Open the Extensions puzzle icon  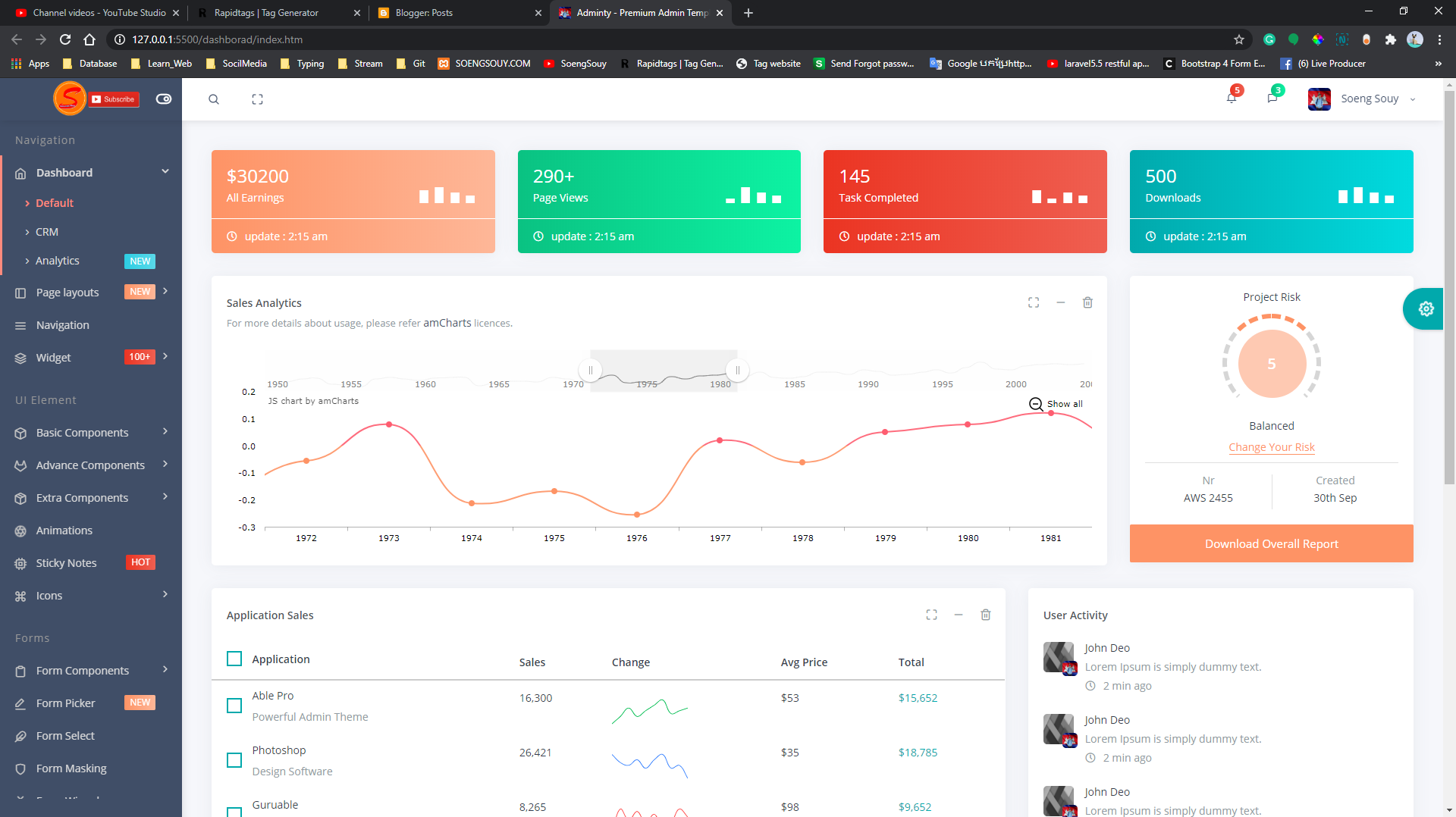click(1391, 39)
